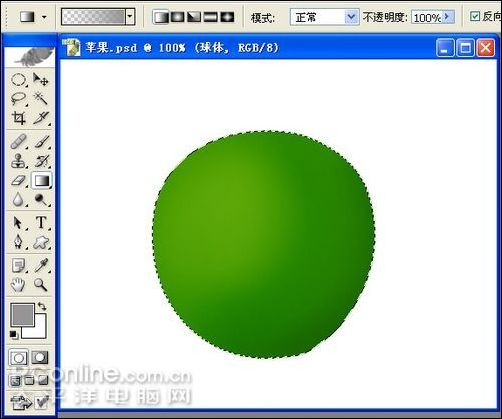502x419 pixels.
Task: Choose the diamond gradient style
Action: [x=227, y=17]
